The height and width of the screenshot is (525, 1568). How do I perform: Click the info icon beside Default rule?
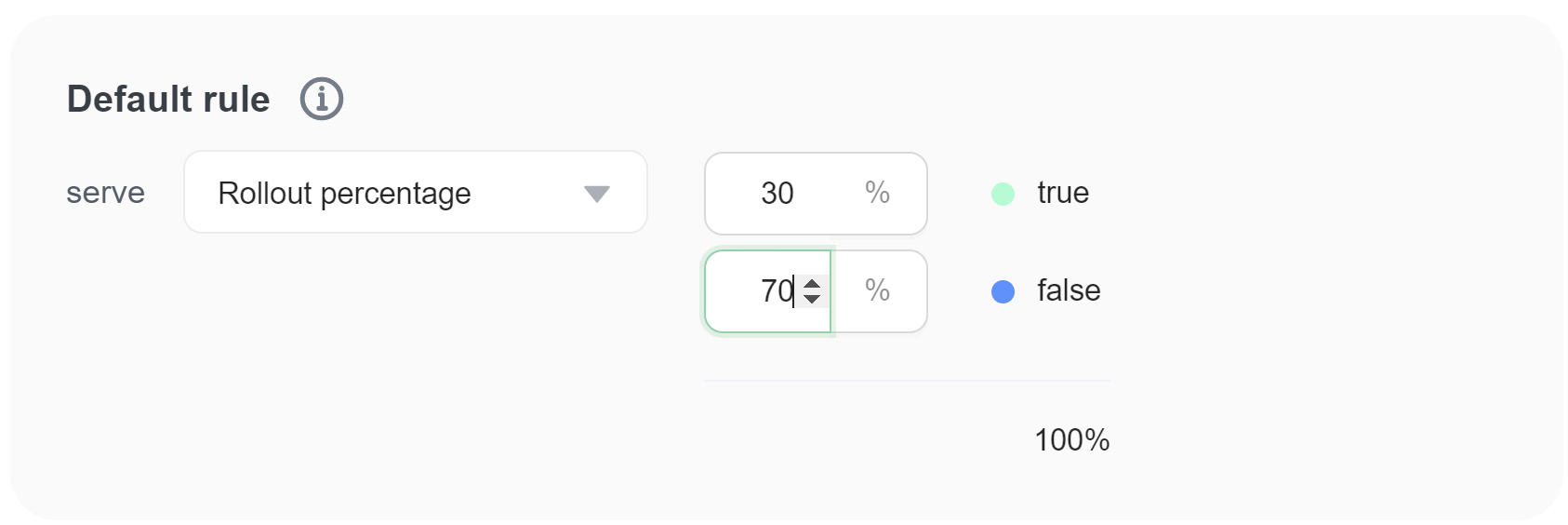pos(322,99)
